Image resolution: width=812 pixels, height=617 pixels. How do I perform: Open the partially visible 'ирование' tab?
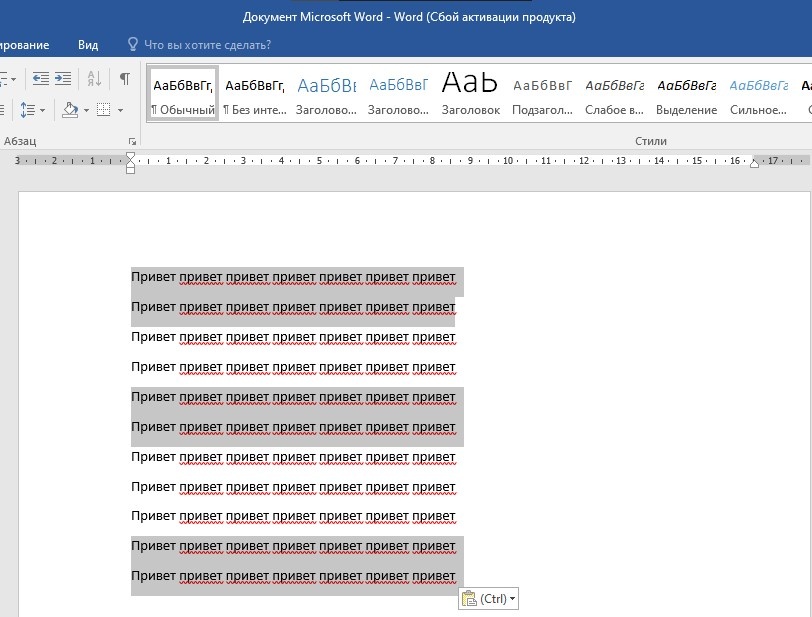tap(25, 45)
